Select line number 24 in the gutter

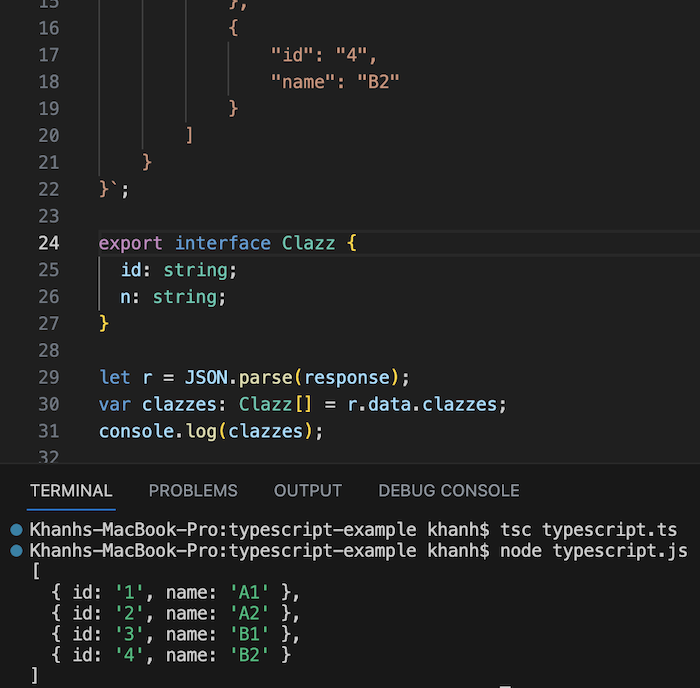[49, 243]
